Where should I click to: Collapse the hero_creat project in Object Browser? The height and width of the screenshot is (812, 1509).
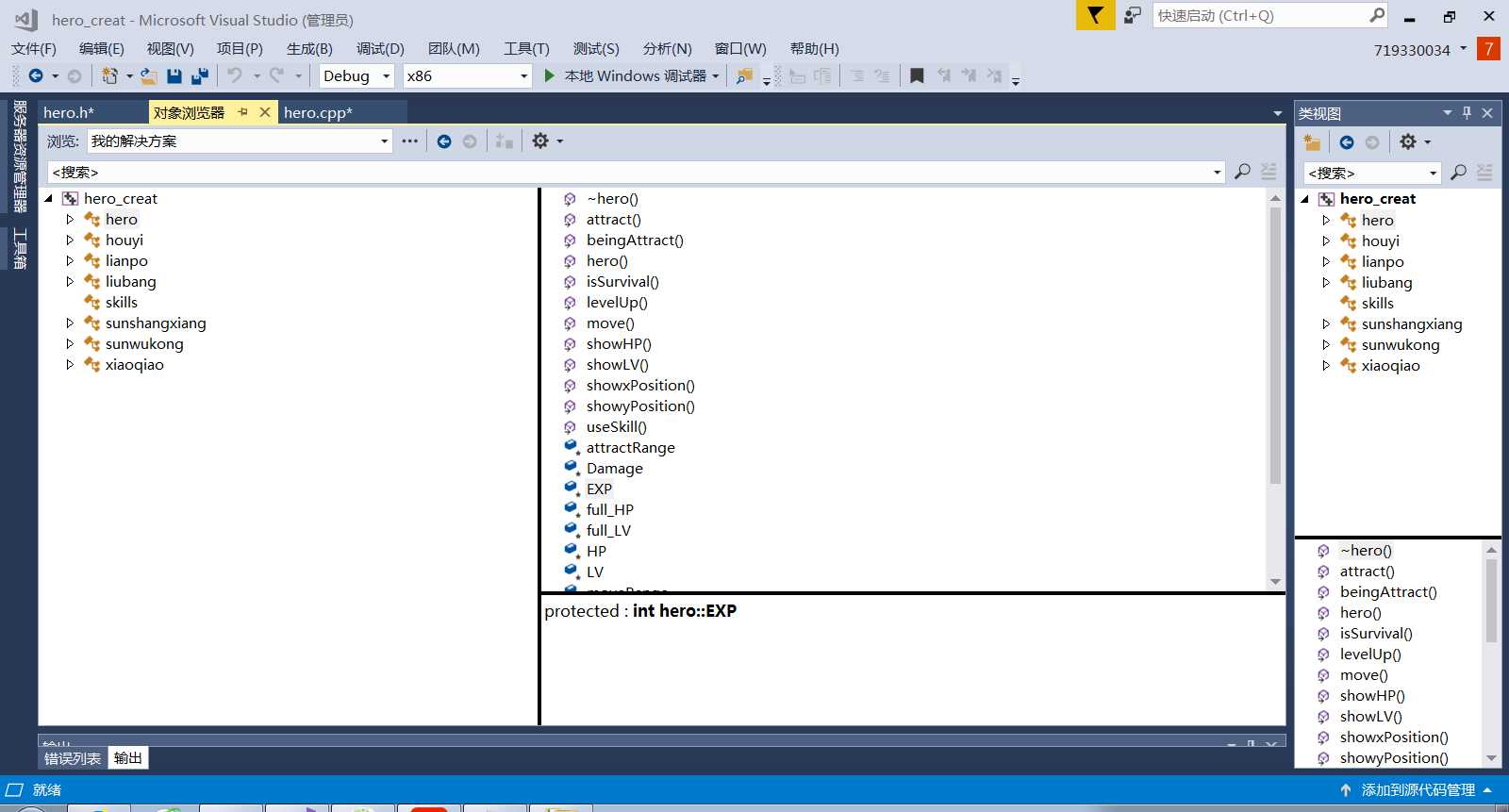[x=48, y=198]
